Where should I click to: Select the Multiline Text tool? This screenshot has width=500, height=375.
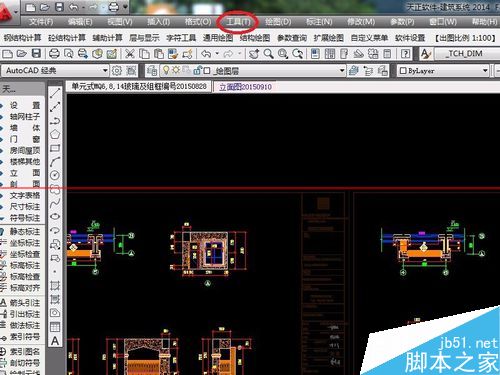point(55,341)
